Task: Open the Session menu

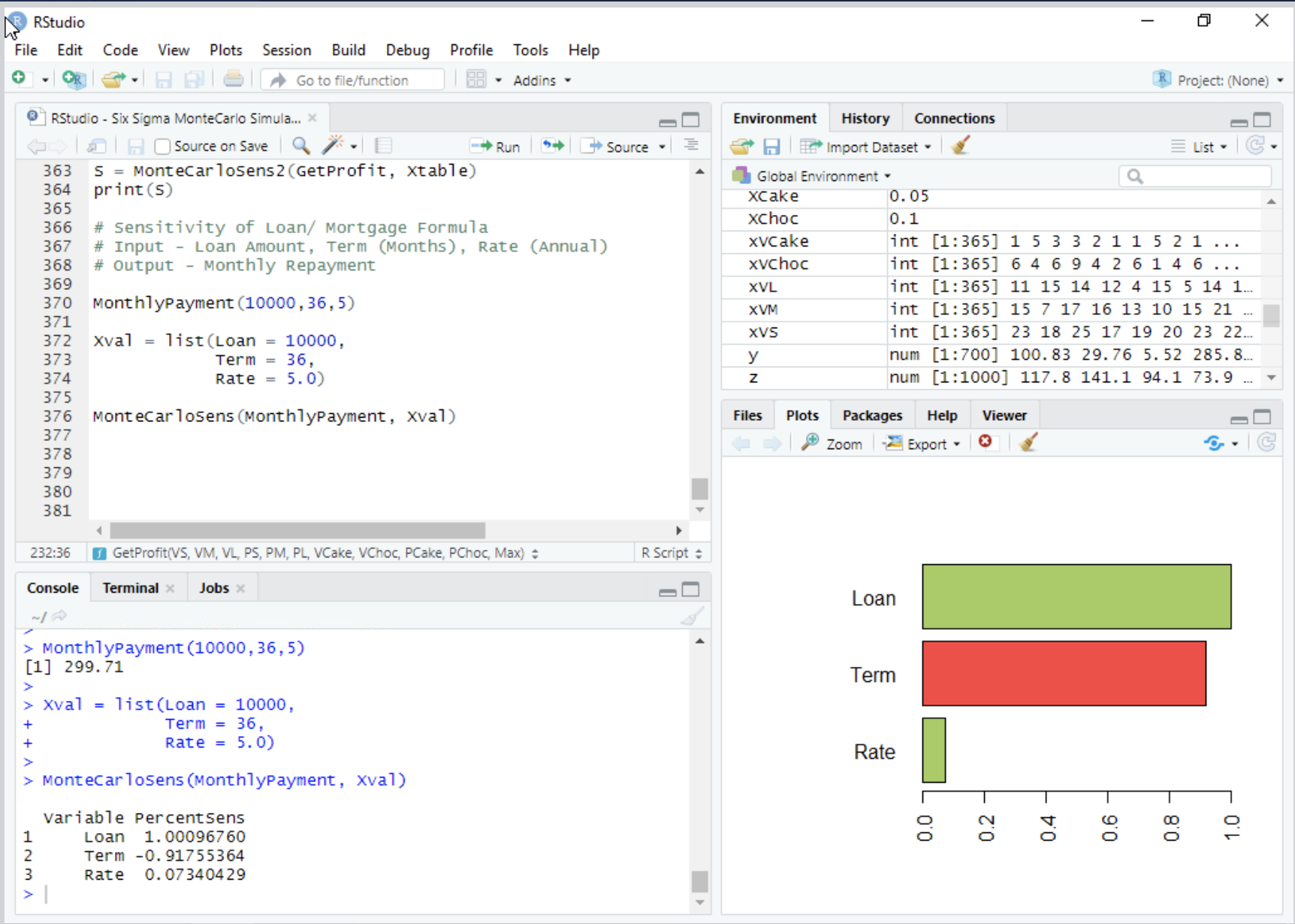Action: [x=286, y=50]
